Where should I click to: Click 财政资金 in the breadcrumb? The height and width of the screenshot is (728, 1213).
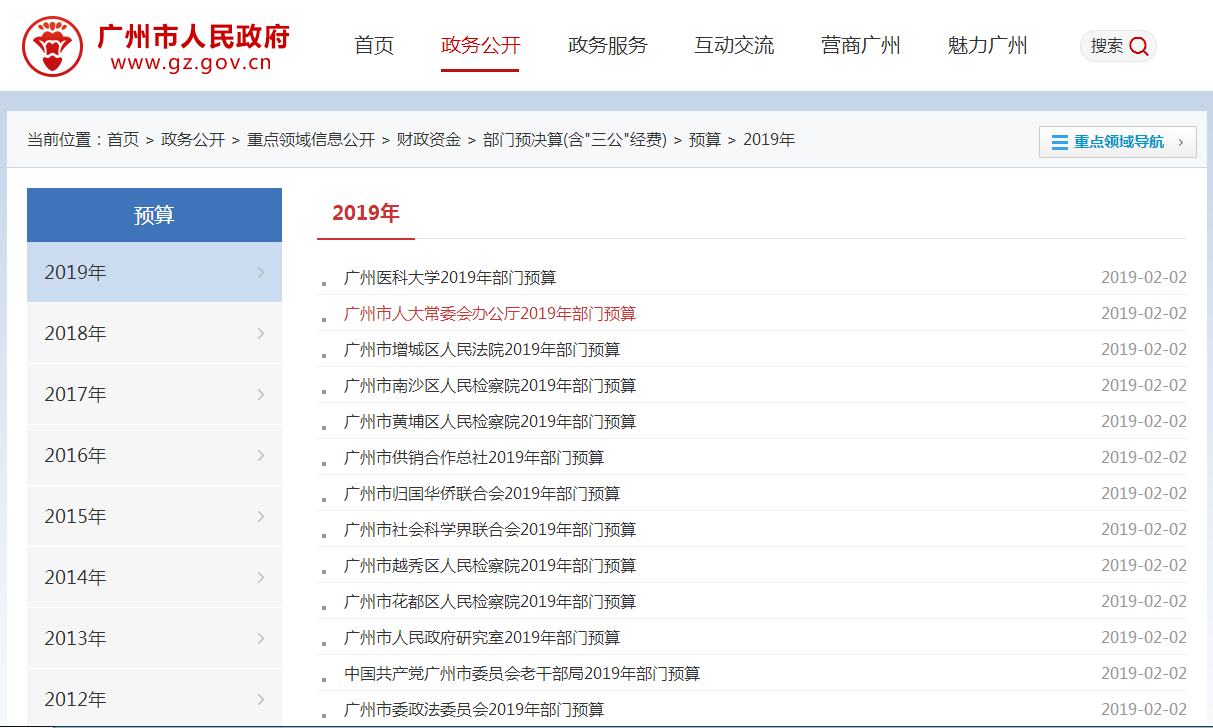428,140
